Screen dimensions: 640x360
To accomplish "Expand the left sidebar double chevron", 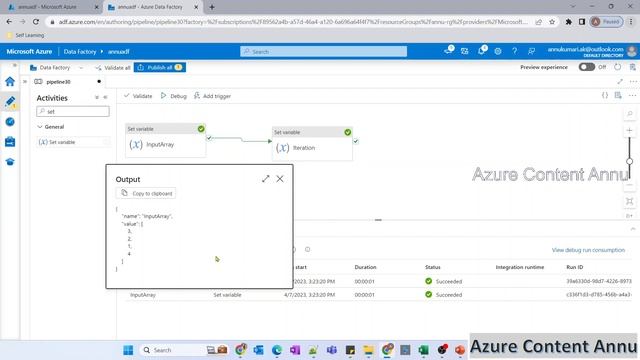I will [15, 65].
